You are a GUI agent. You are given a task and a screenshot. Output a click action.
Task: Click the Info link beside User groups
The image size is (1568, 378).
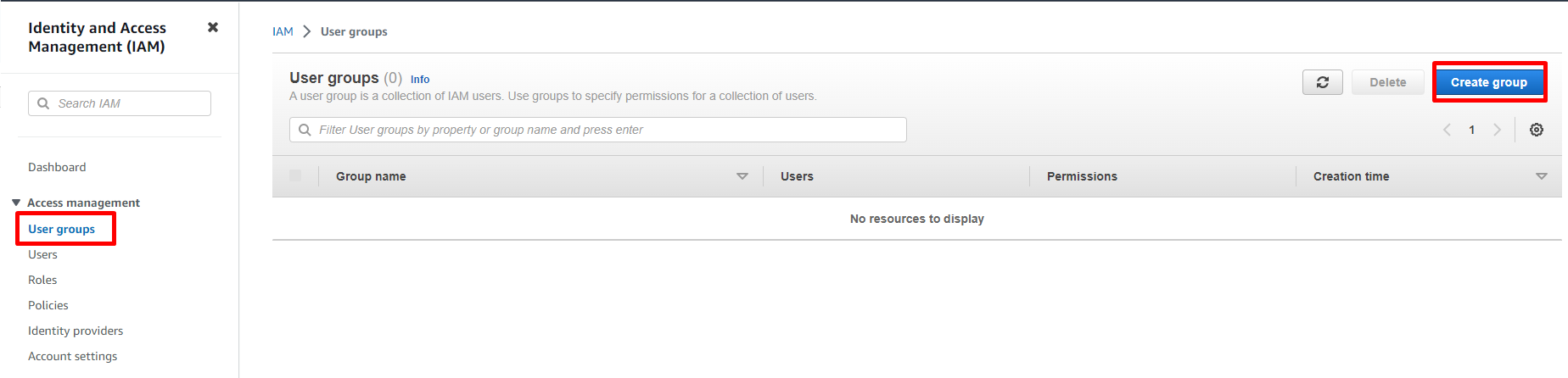tap(420, 79)
